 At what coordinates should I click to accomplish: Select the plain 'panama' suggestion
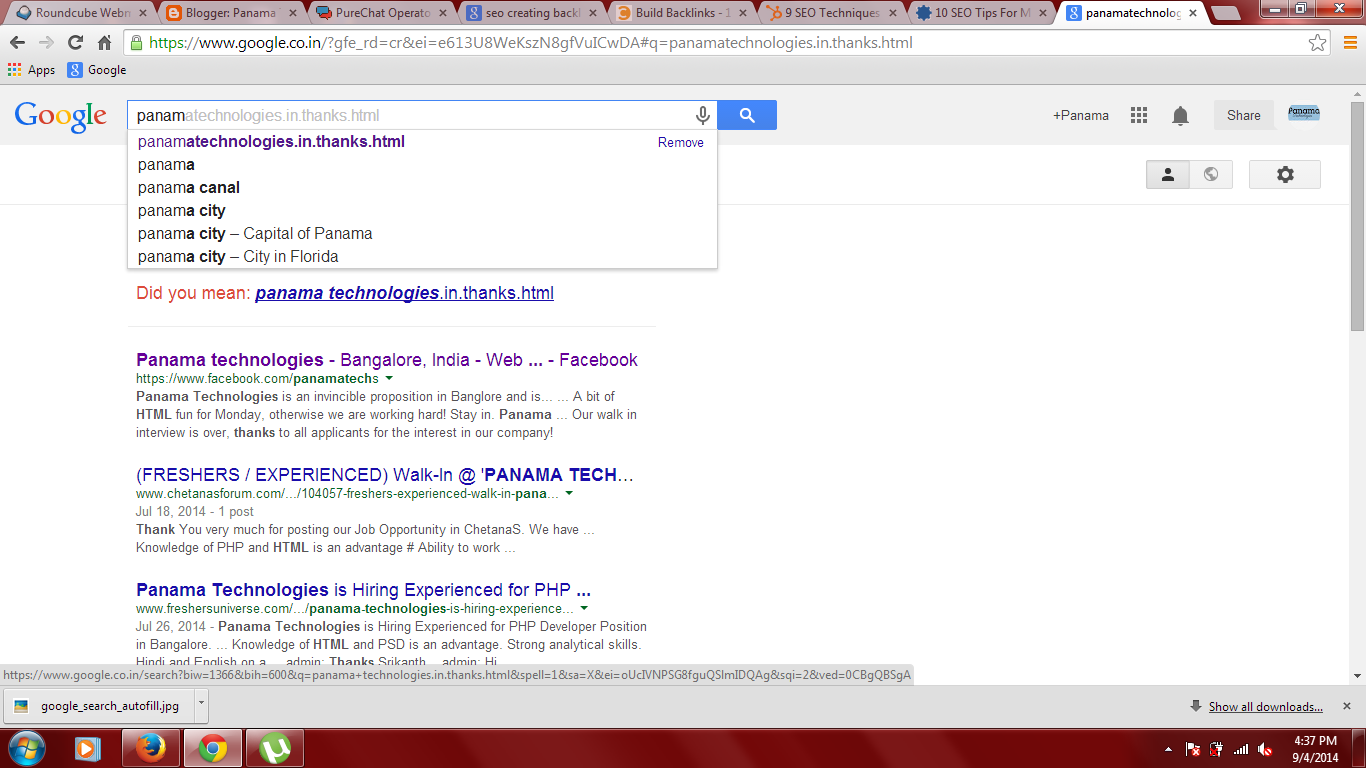pyautogui.click(x=422, y=165)
